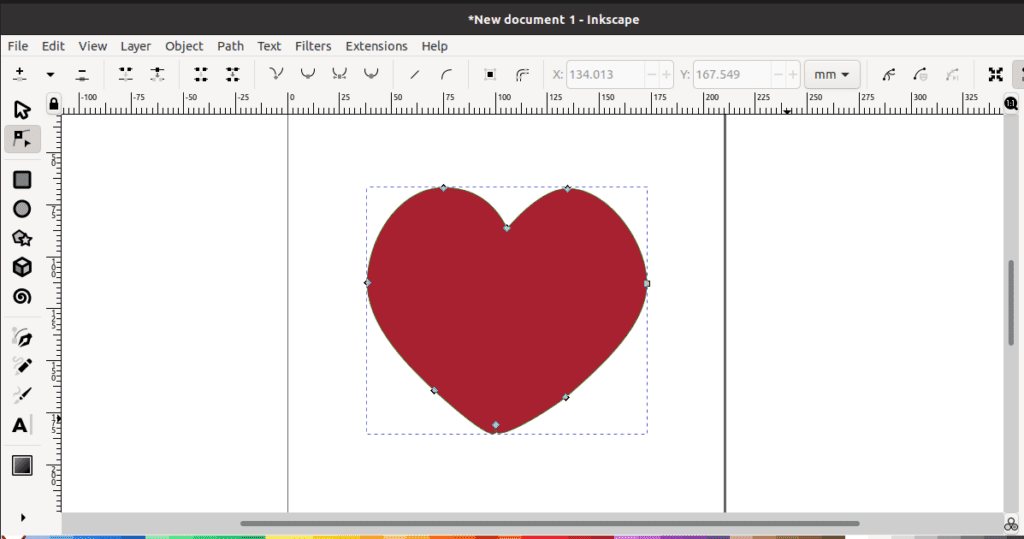Select the Spiral tool
The height and width of the screenshot is (539, 1024).
click(x=22, y=297)
